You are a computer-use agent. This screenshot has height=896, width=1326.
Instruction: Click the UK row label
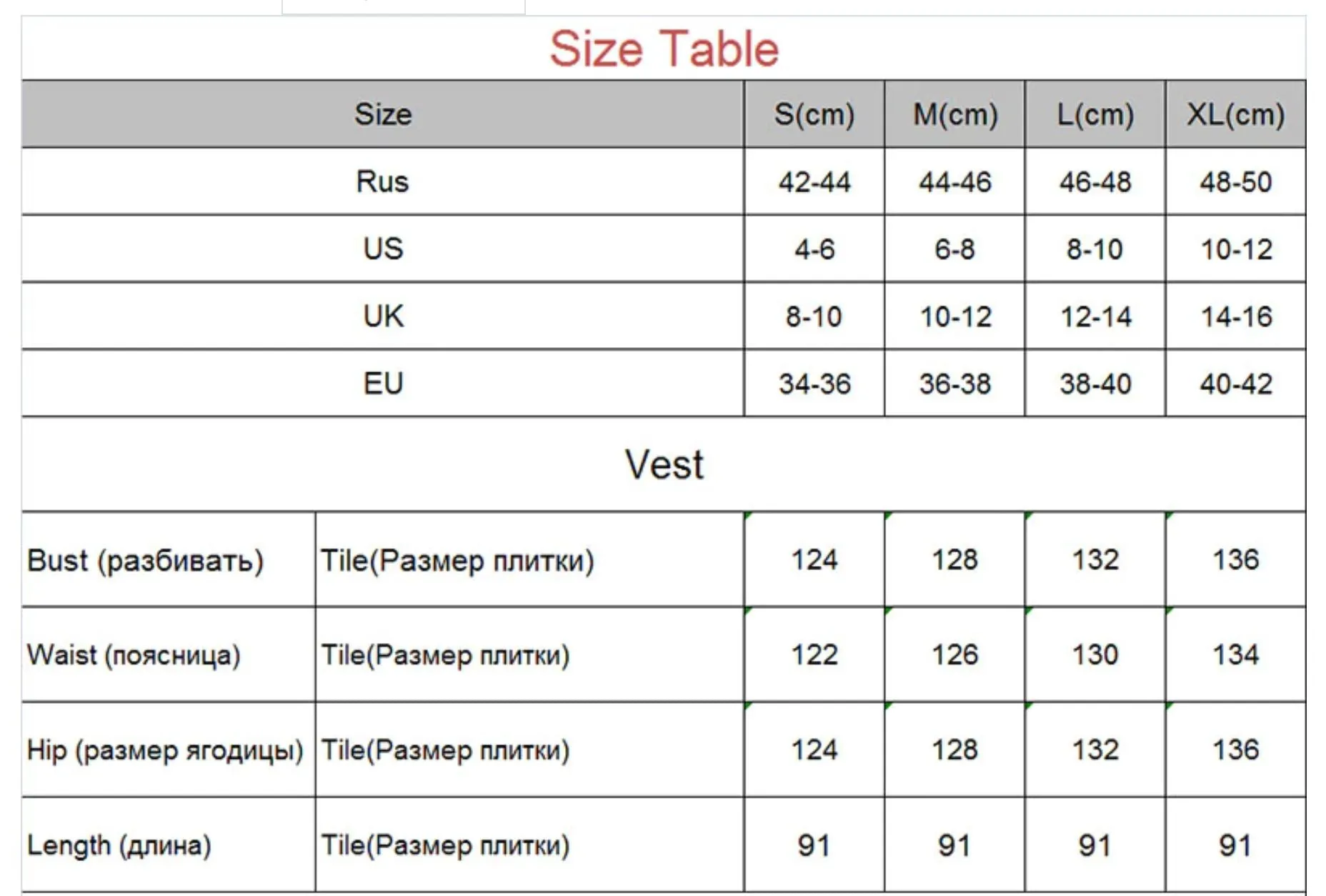(x=383, y=316)
